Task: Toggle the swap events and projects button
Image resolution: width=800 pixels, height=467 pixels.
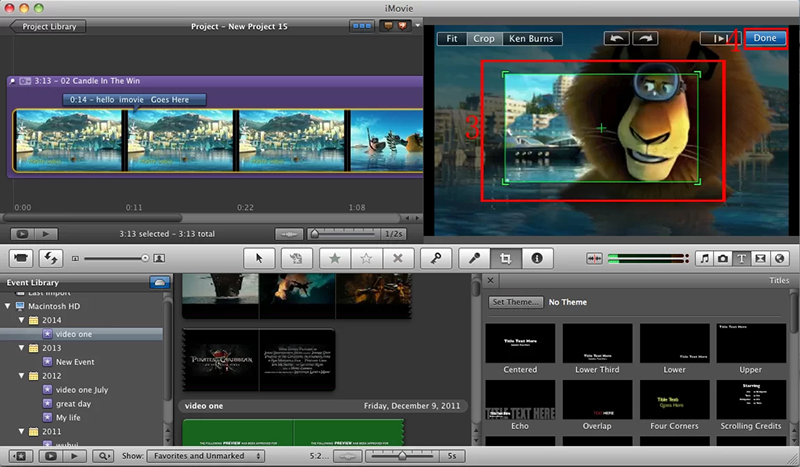Action: [x=51, y=258]
